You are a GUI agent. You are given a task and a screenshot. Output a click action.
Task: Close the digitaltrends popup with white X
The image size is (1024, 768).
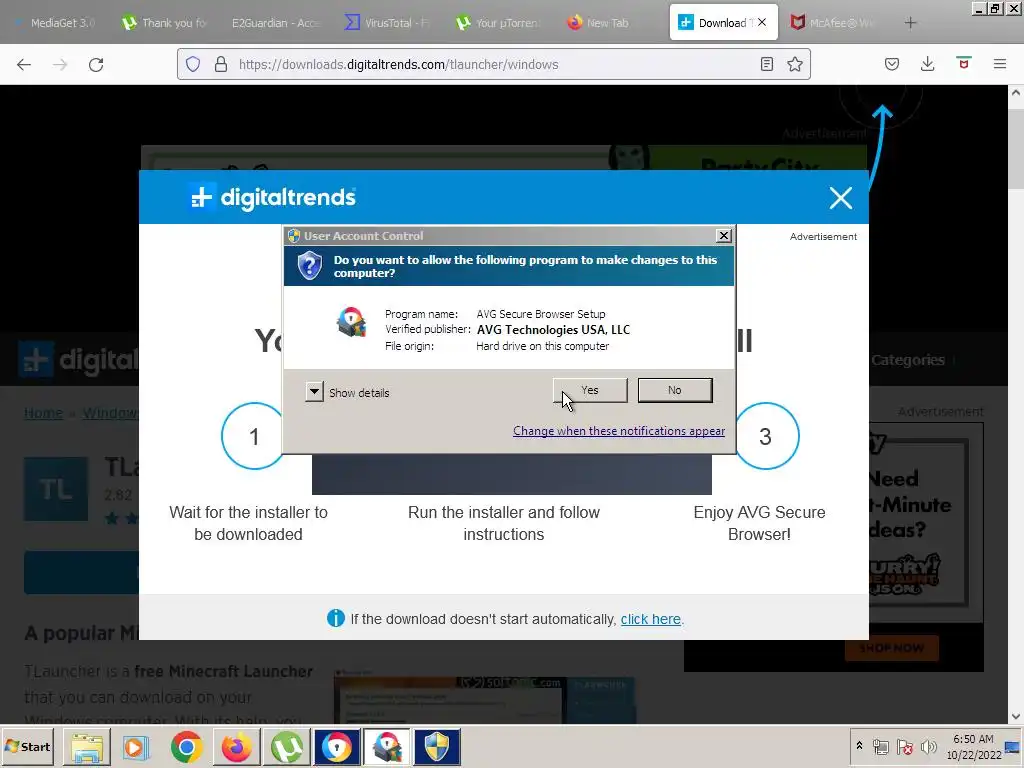click(x=840, y=197)
